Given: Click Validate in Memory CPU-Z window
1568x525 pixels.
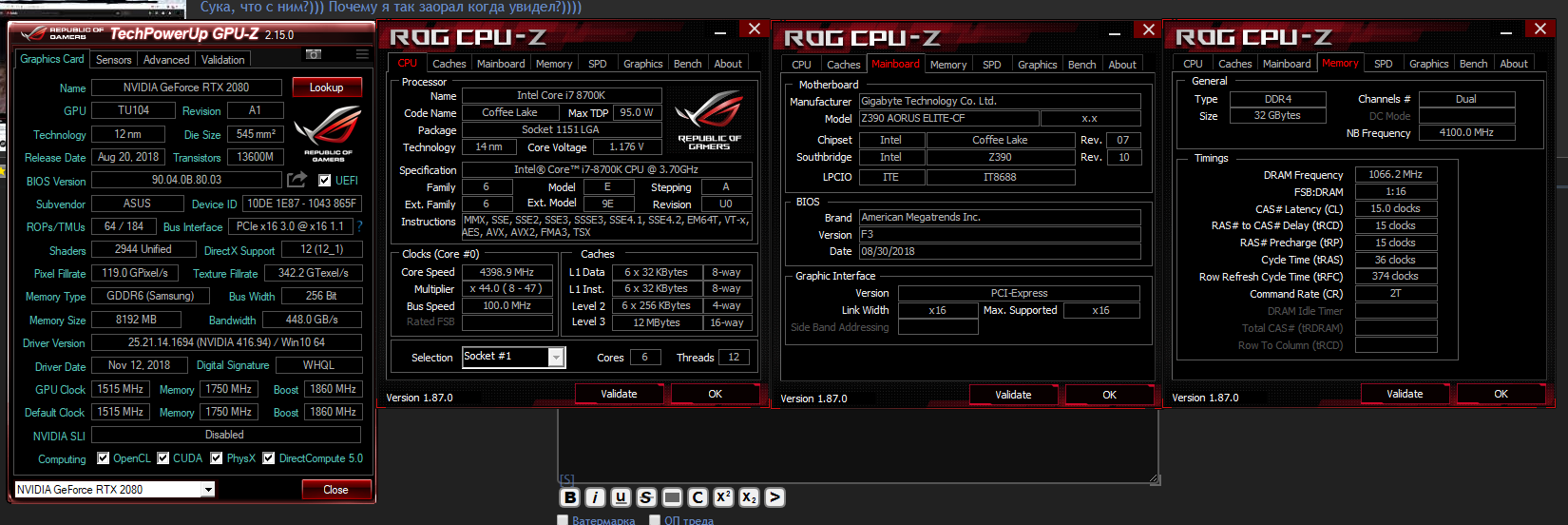Looking at the screenshot, I should 1405,394.
